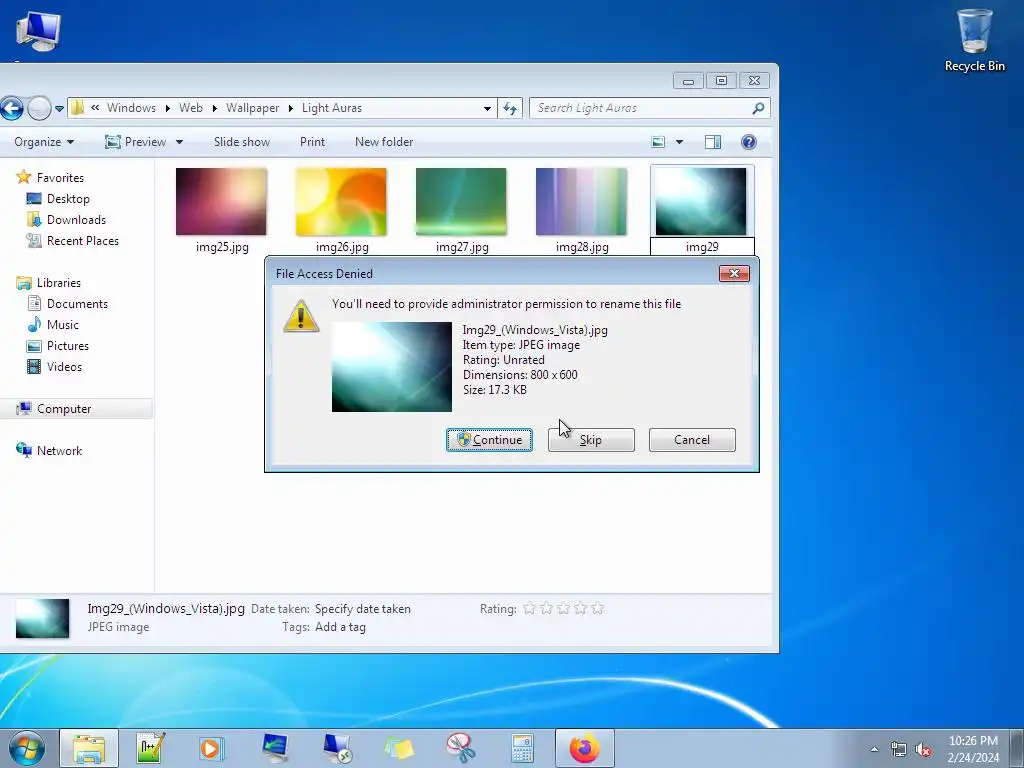Click the network tray icon

899,750
